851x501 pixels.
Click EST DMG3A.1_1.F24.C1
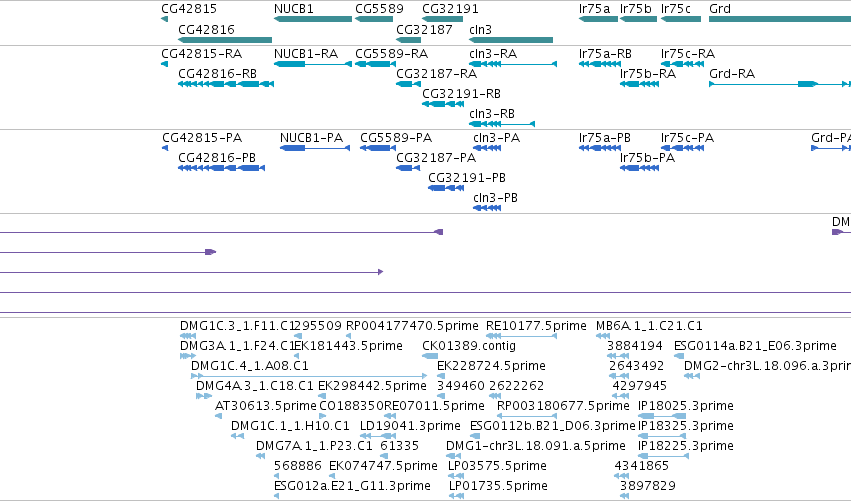tap(238, 346)
